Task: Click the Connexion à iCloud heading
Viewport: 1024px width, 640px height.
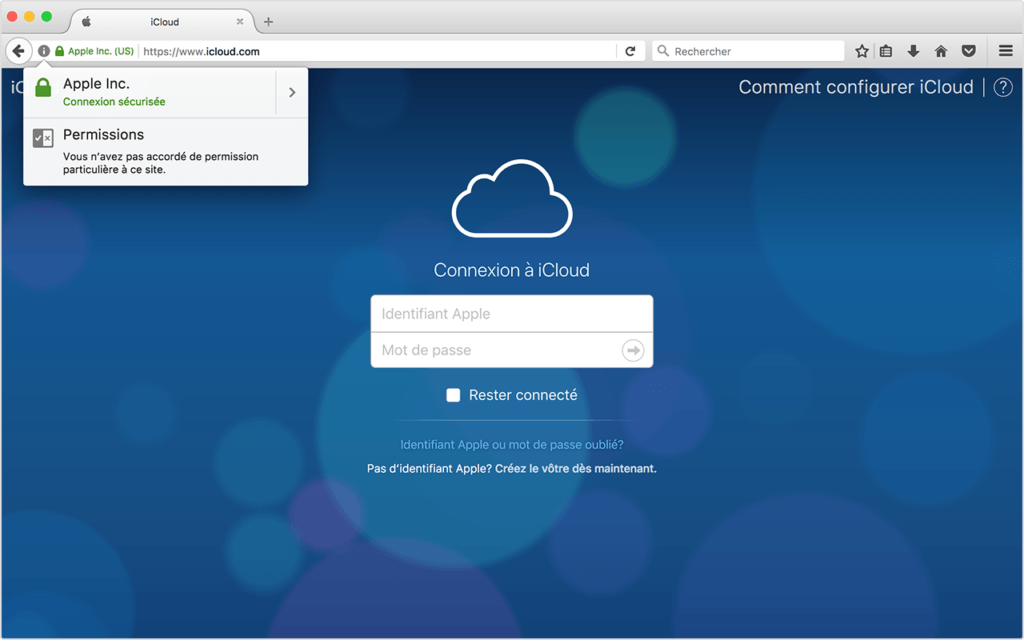Action: click(511, 270)
